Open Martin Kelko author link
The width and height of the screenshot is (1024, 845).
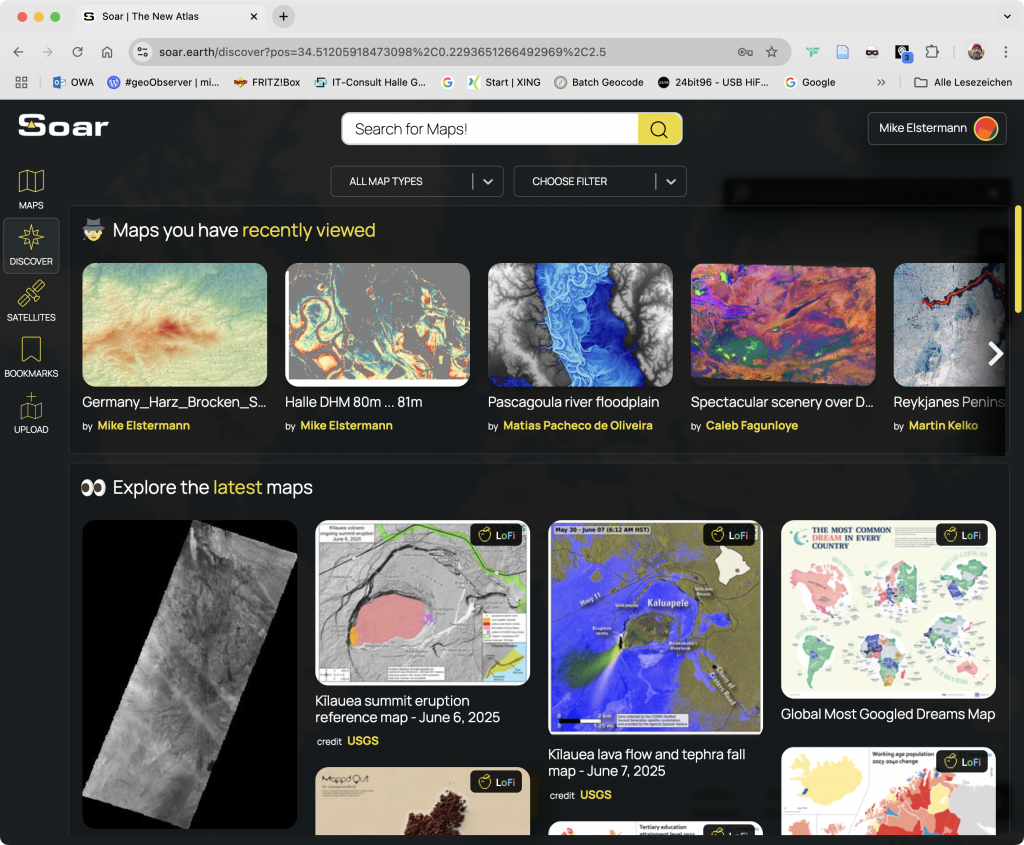943,426
